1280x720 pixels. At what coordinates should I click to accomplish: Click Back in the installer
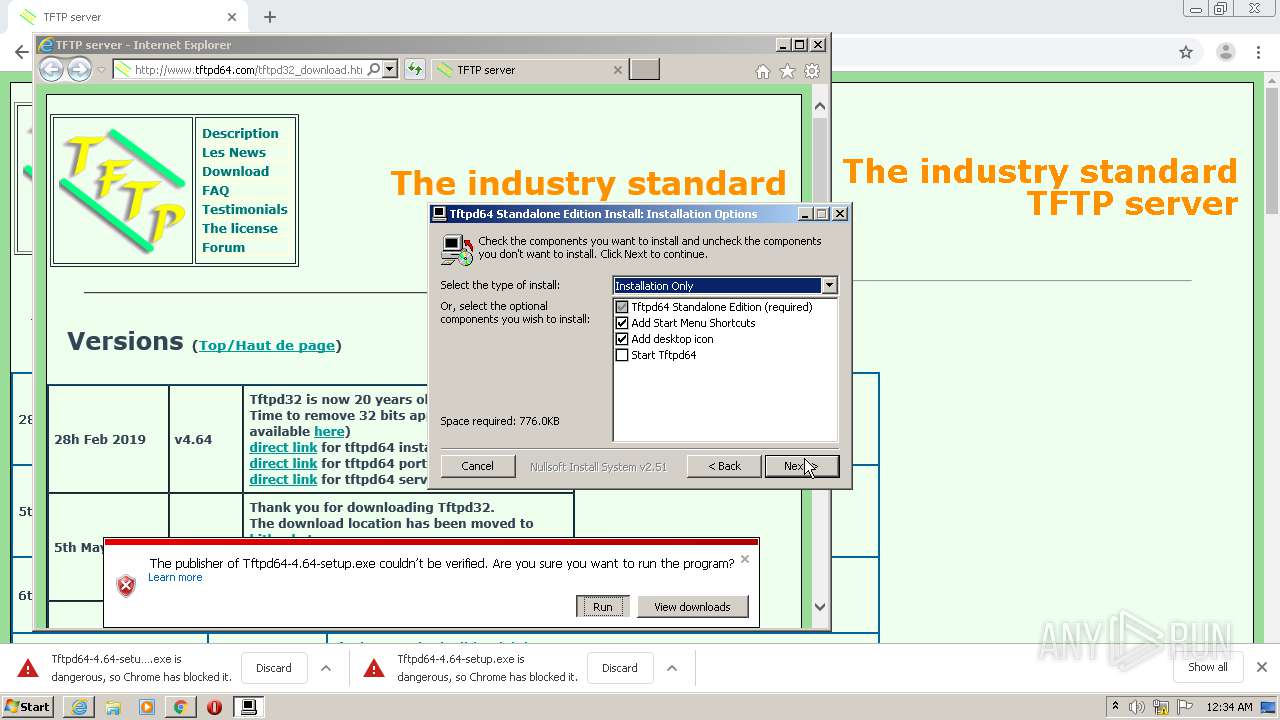click(x=724, y=466)
